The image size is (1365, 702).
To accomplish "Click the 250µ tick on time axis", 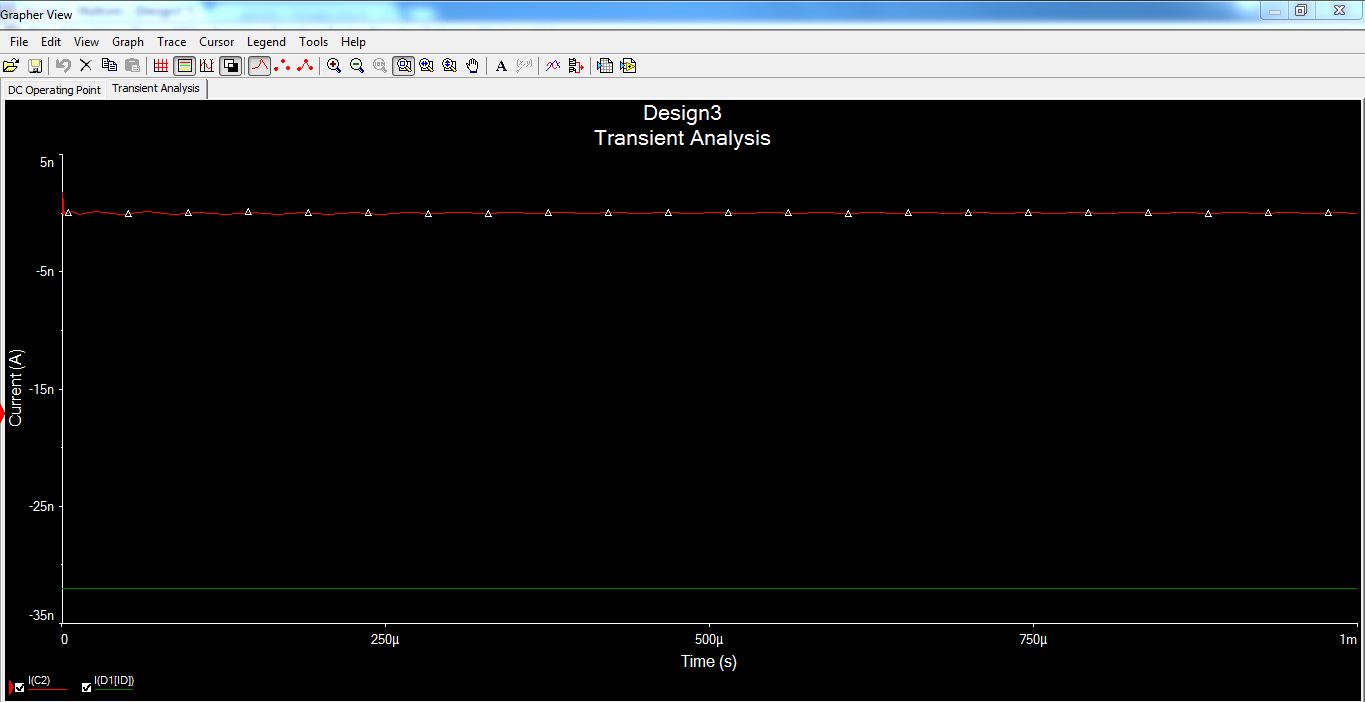I will (384, 640).
